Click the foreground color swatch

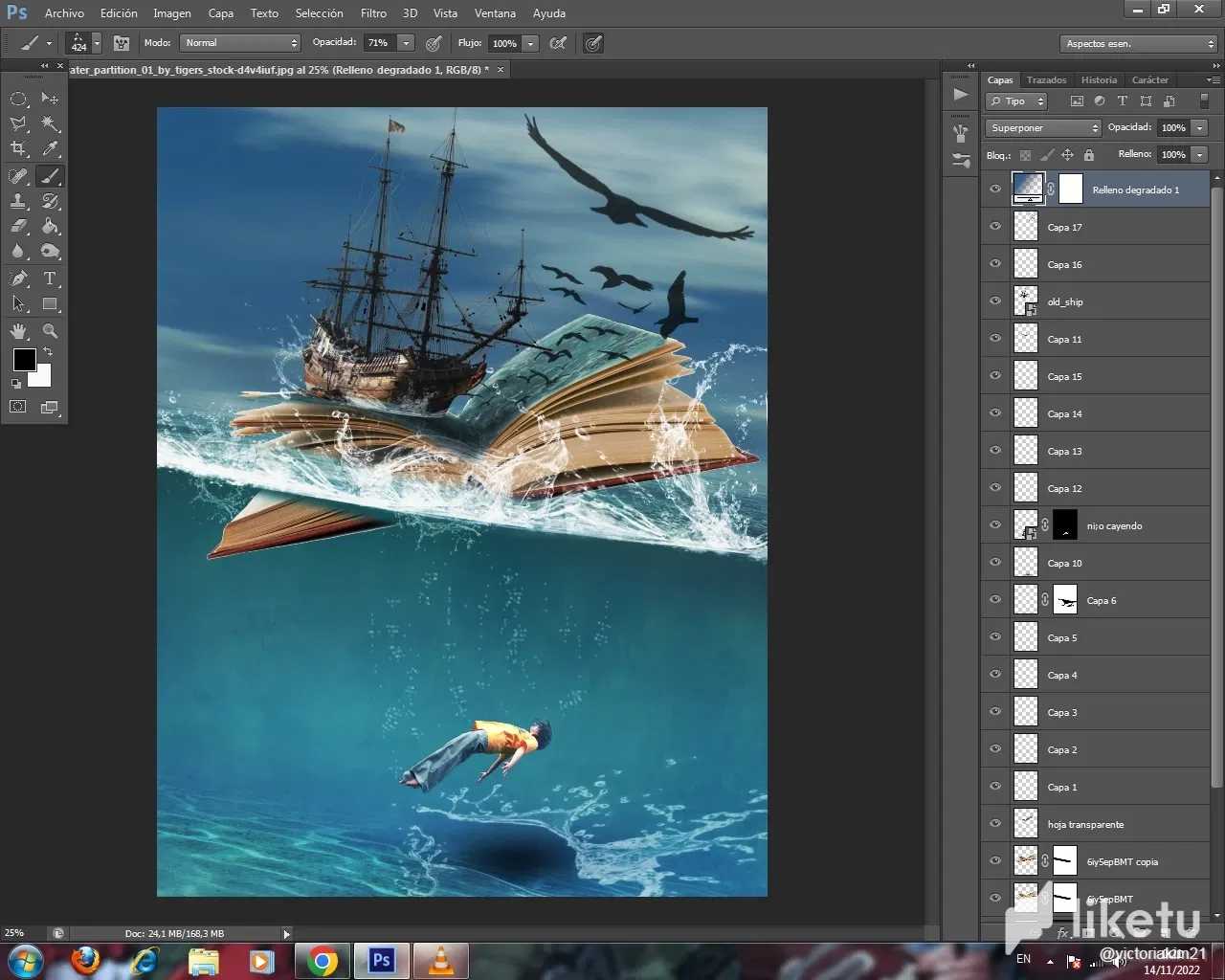click(x=25, y=360)
